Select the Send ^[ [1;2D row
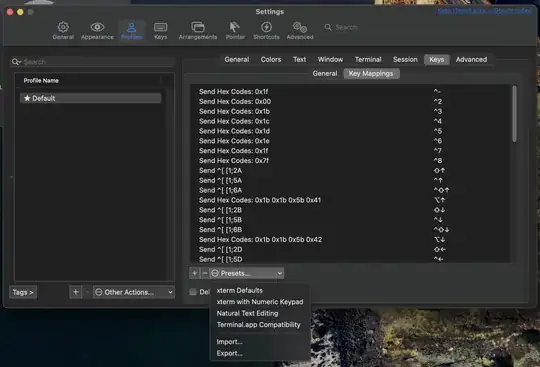 click(x=351, y=249)
